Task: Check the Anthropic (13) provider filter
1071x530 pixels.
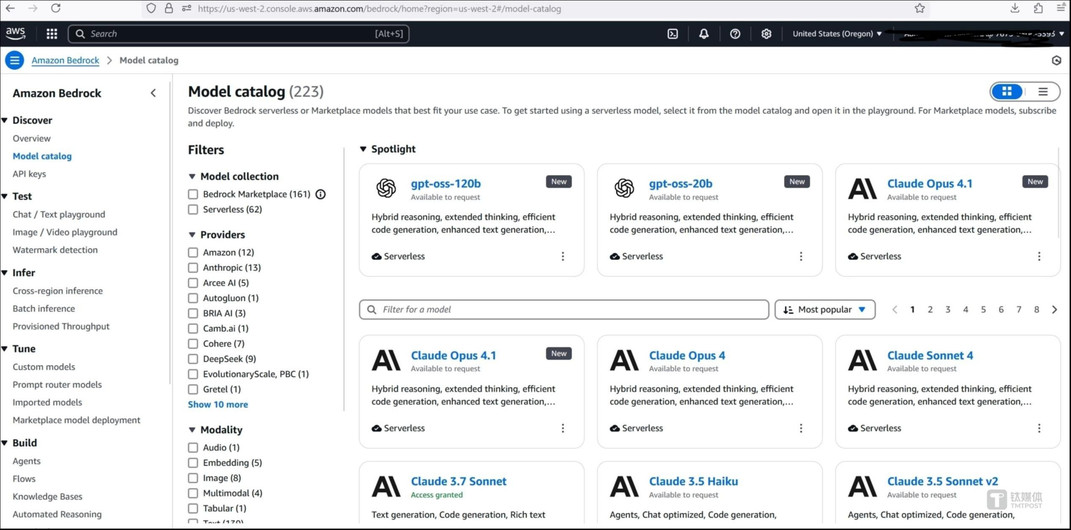Action: tap(193, 268)
